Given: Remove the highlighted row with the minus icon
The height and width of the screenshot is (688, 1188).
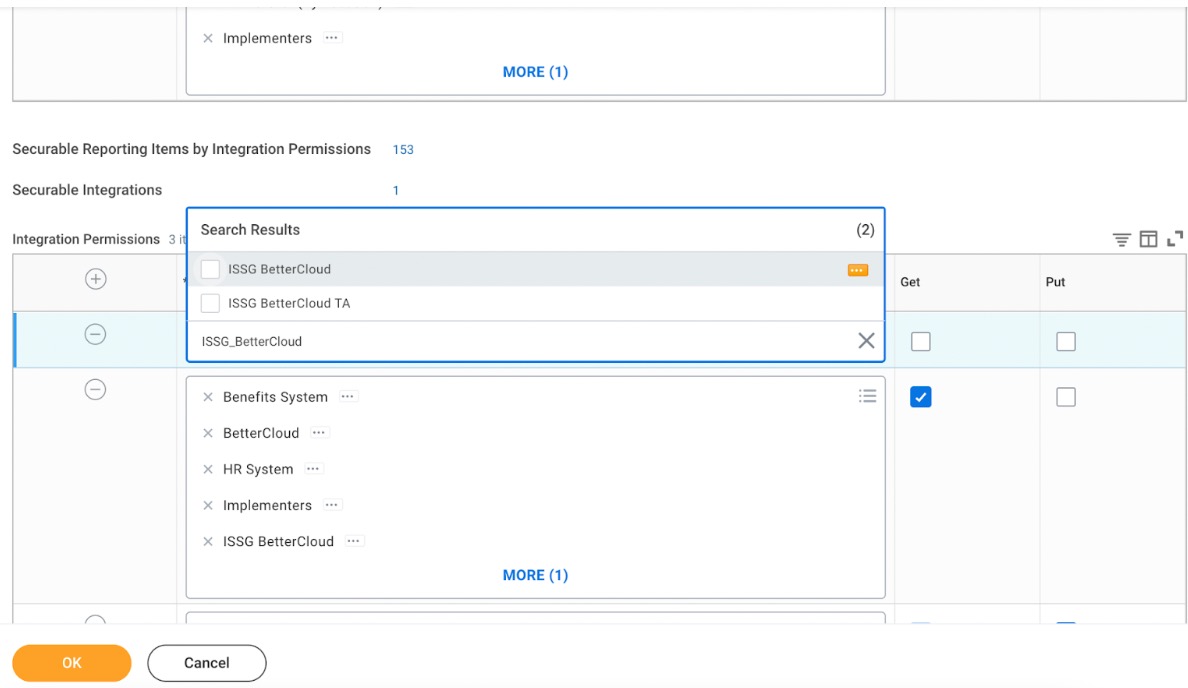Looking at the screenshot, I should click(x=95, y=334).
